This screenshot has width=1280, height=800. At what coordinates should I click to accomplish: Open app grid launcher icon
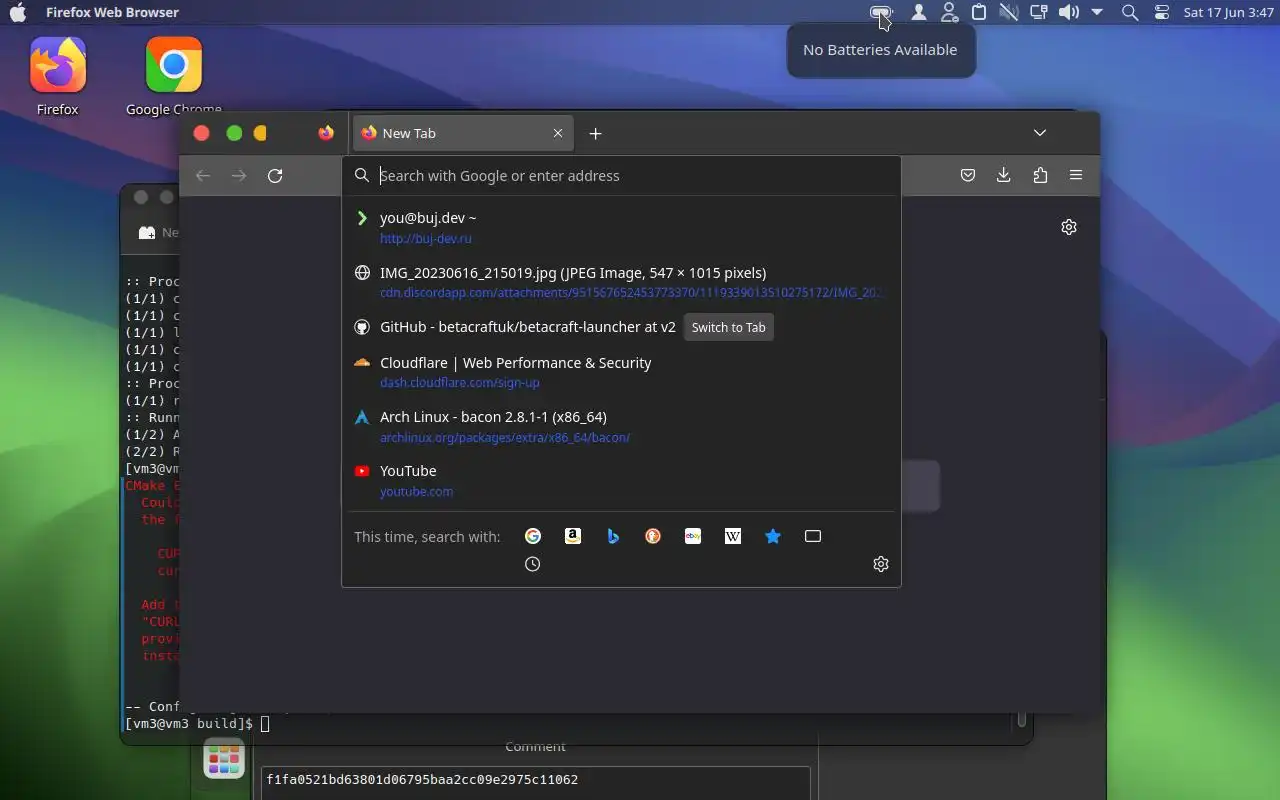(x=224, y=759)
